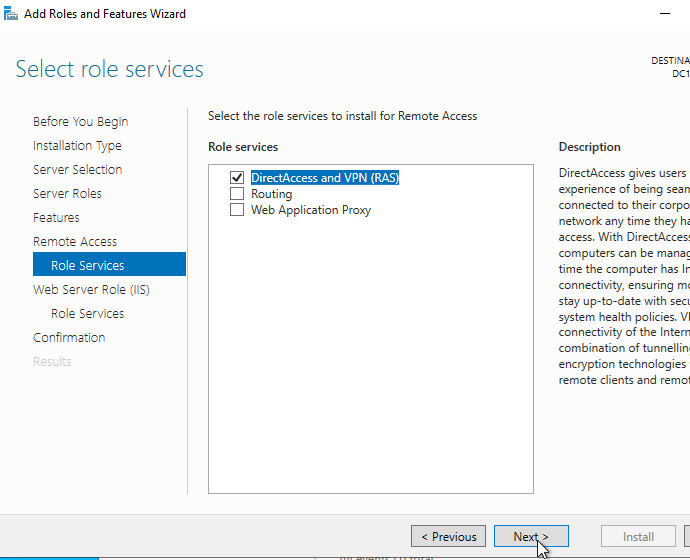The width and height of the screenshot is (690, 560).
Task: Enable the Routing role service checkbox
Action: click(237, 194)
